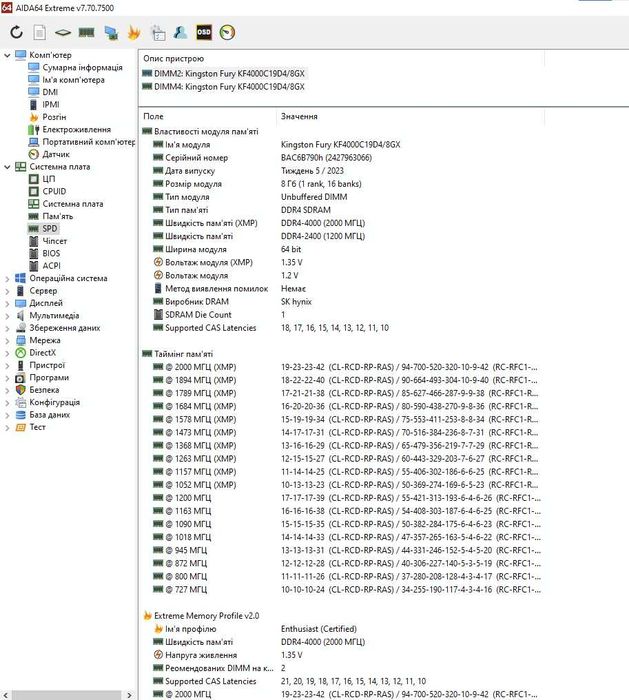Expand the Дисплей tree node
The height and width of the screenshot is (700, 629).
pyautogui.click(x=7, y=304)
